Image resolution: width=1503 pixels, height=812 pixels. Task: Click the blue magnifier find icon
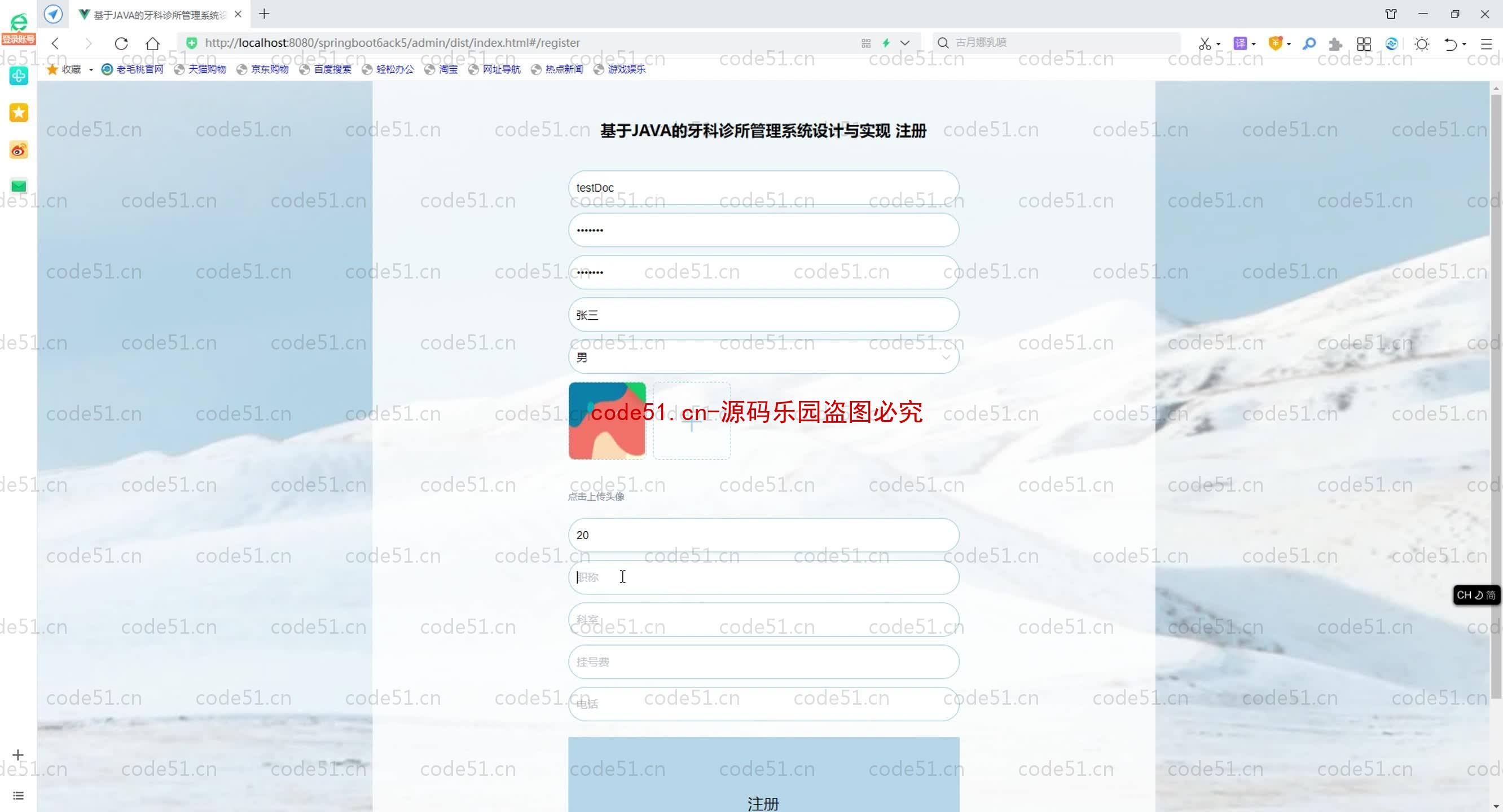pos(1309,44)
